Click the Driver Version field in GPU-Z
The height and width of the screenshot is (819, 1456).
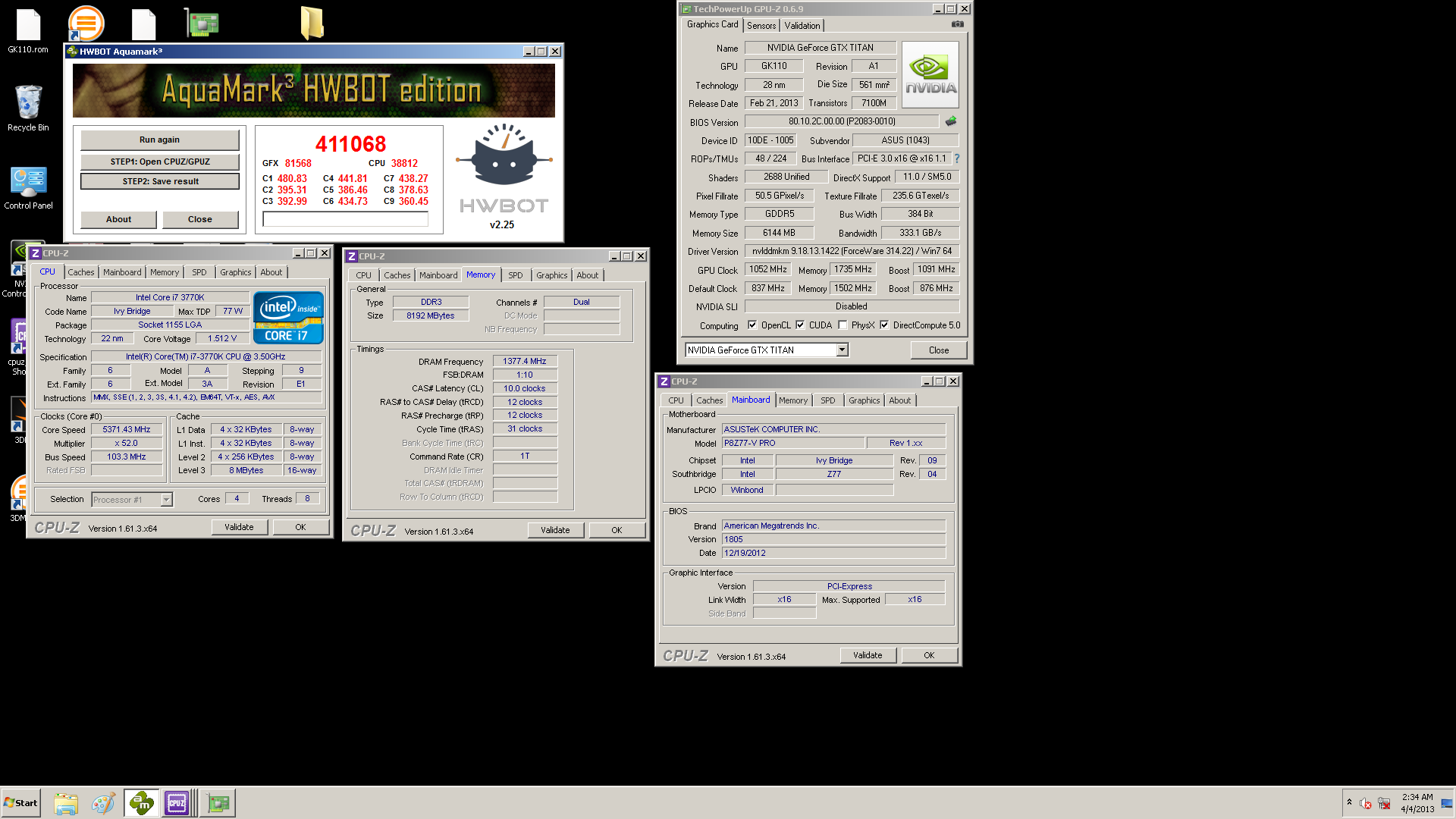click(852, 251)
